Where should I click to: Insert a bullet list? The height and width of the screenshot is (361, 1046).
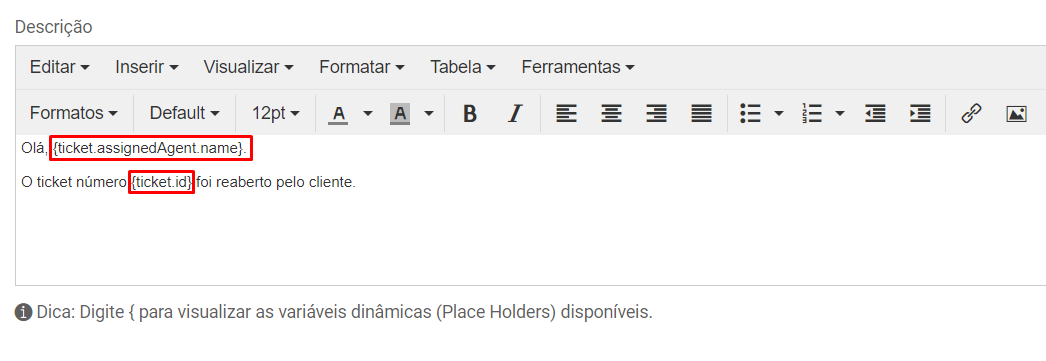coord(751,113)
